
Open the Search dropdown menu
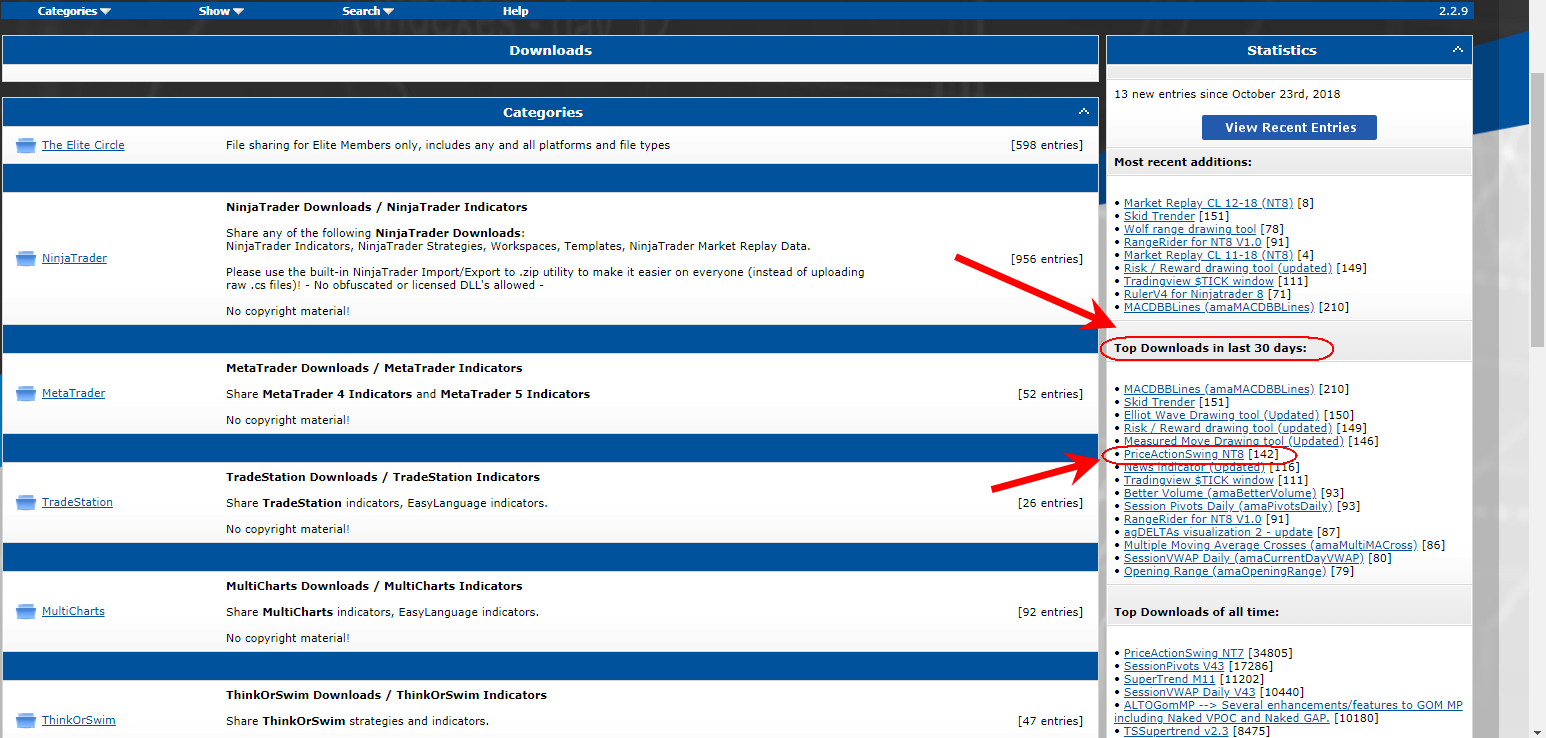[368, 11]
